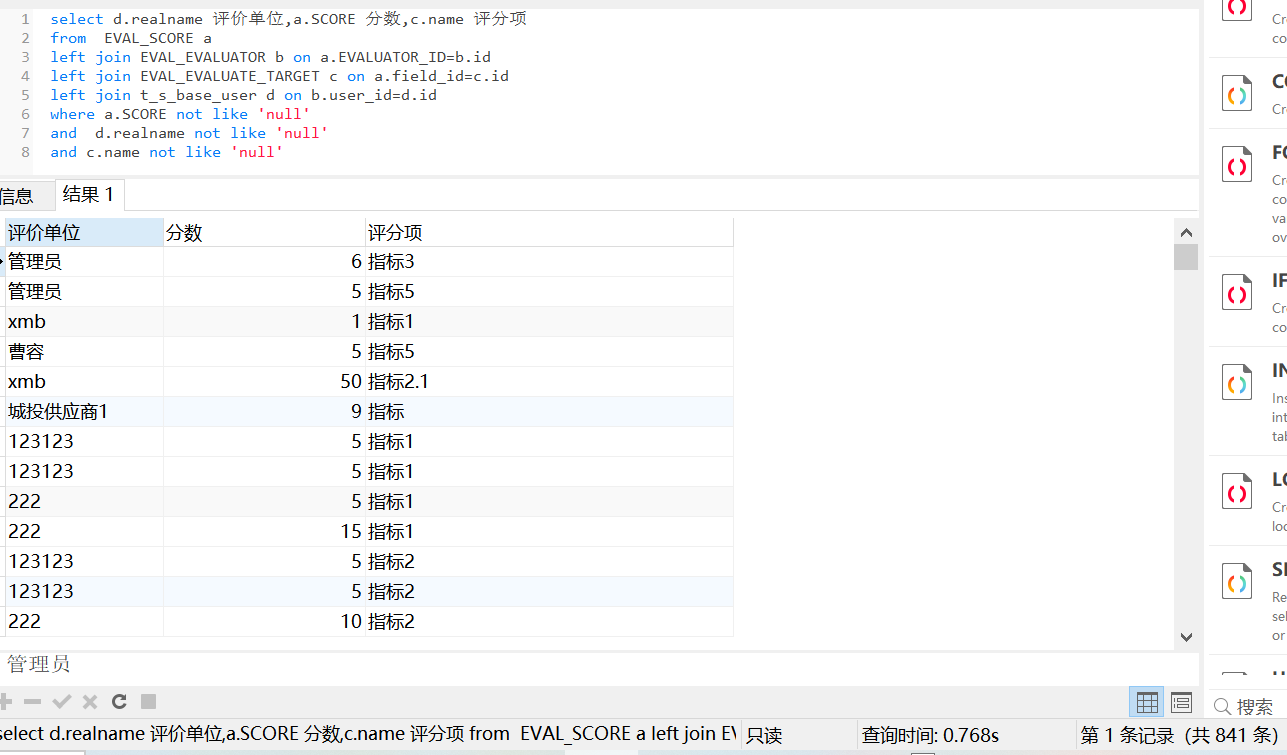Click the results vertical scrollbar thumb
The width and height of the screenshot is (1287, 755).
(1186, 257)
